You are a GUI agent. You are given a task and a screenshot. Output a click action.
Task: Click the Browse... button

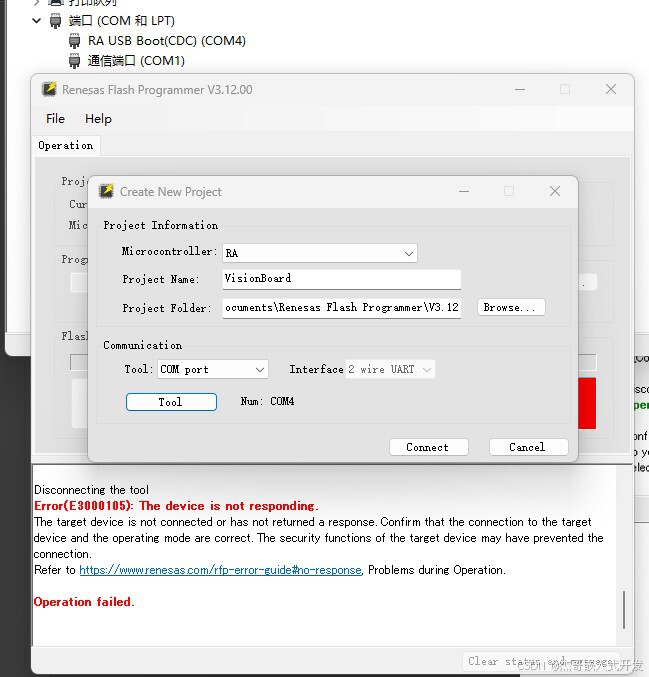[x=511, y=307]
